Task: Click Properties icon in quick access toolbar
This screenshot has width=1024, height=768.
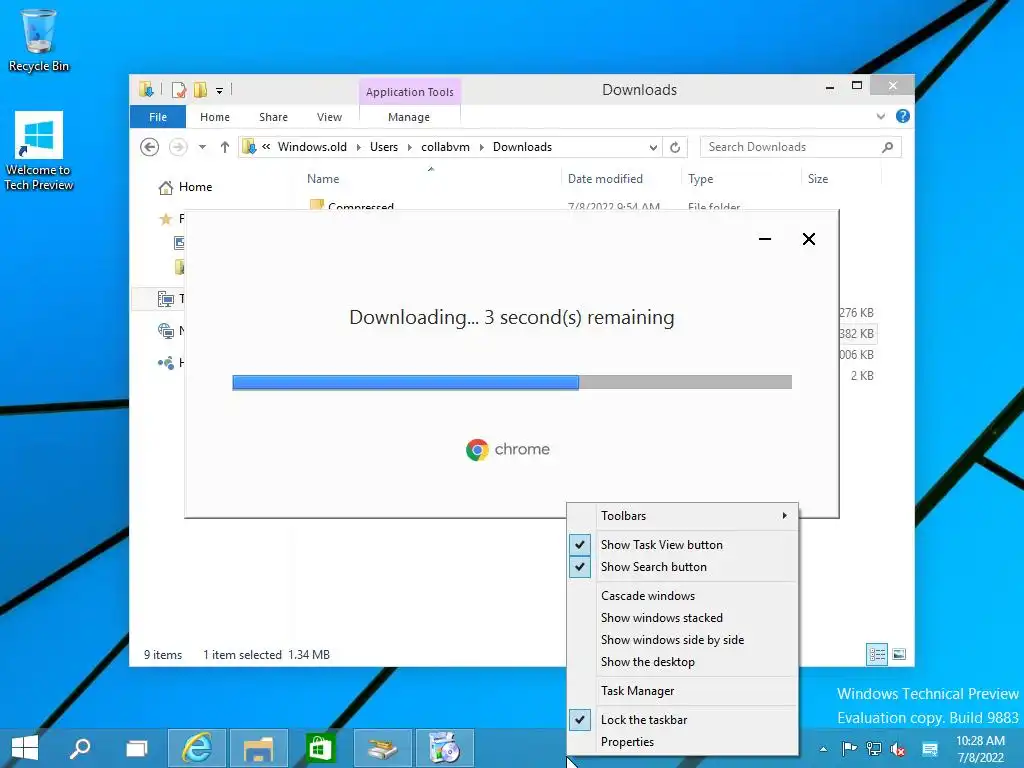Action: click(x=178, y=89)
